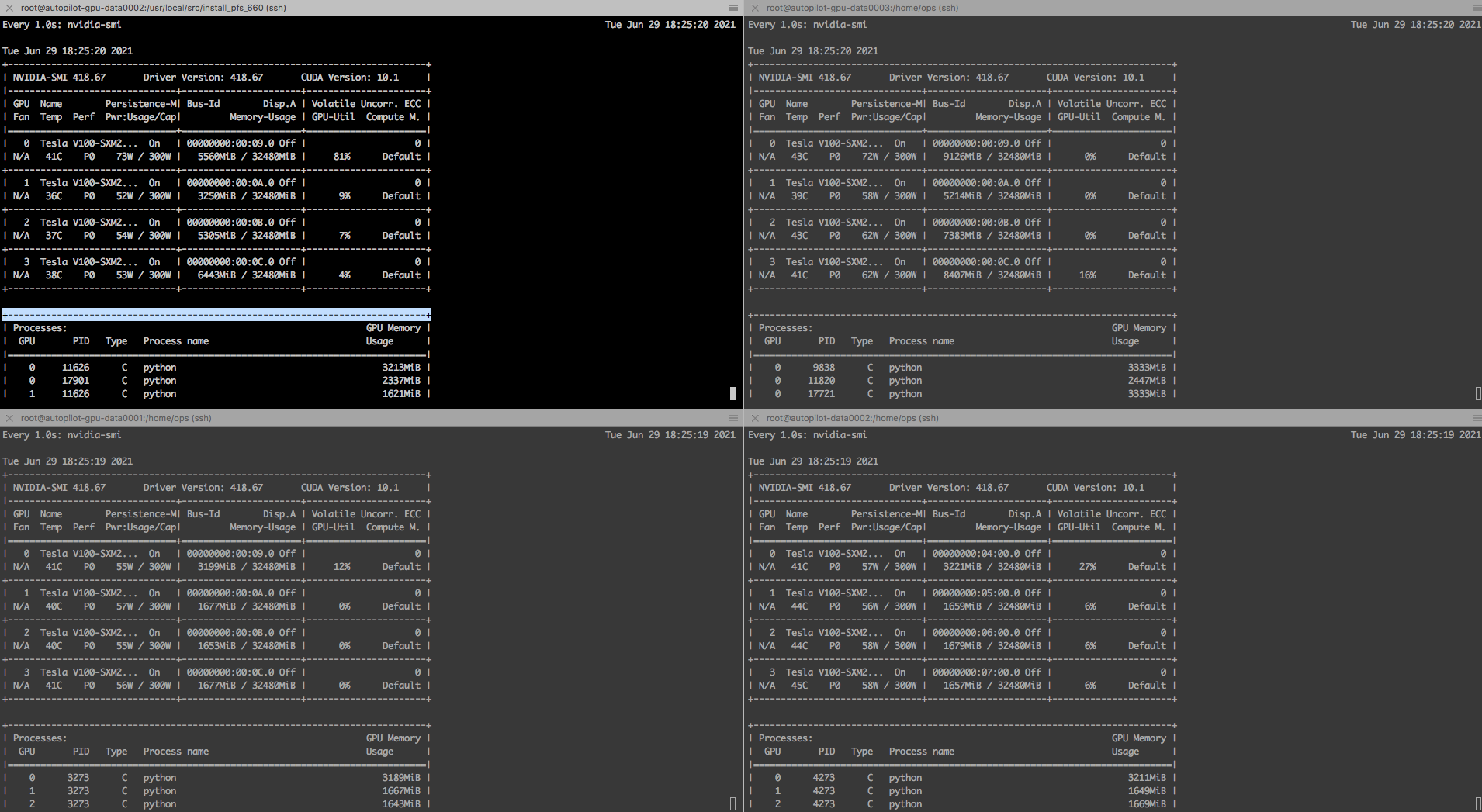Click process PID '17901'
Viewport: 1482px width, 812px height.
75,381
